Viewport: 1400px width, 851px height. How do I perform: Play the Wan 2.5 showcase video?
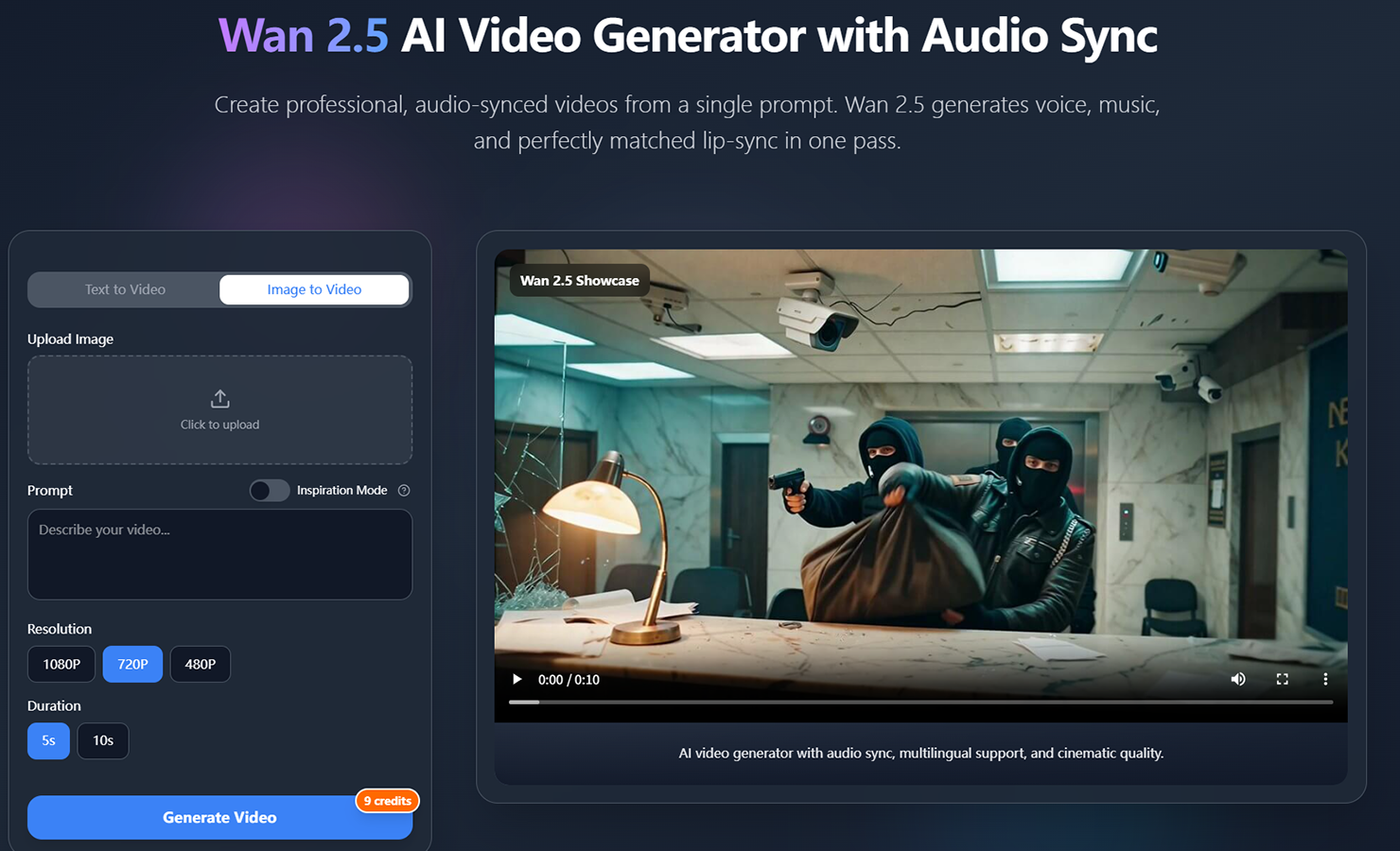[x=516, y=679]
